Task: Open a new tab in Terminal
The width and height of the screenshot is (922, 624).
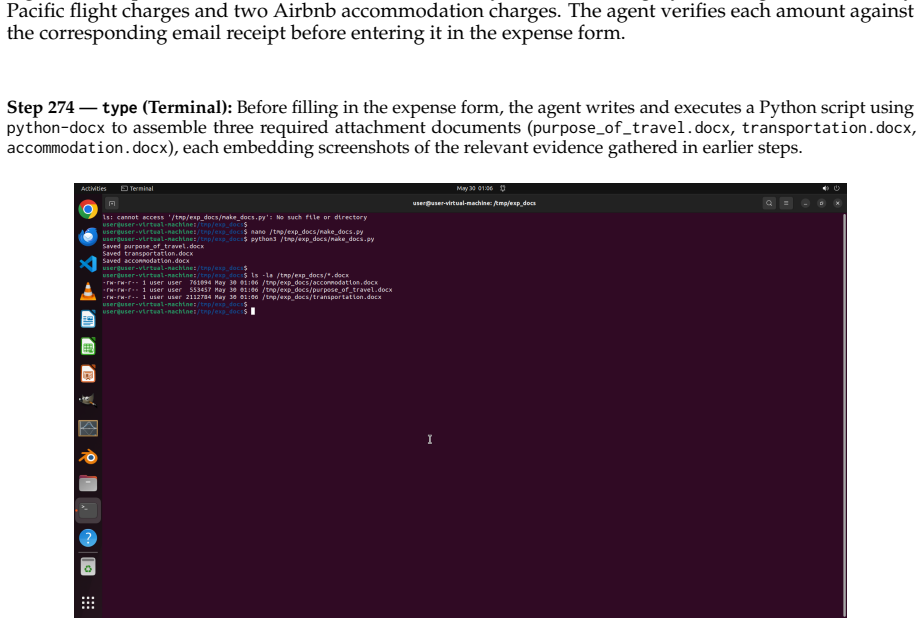Action: pos(112,203)
